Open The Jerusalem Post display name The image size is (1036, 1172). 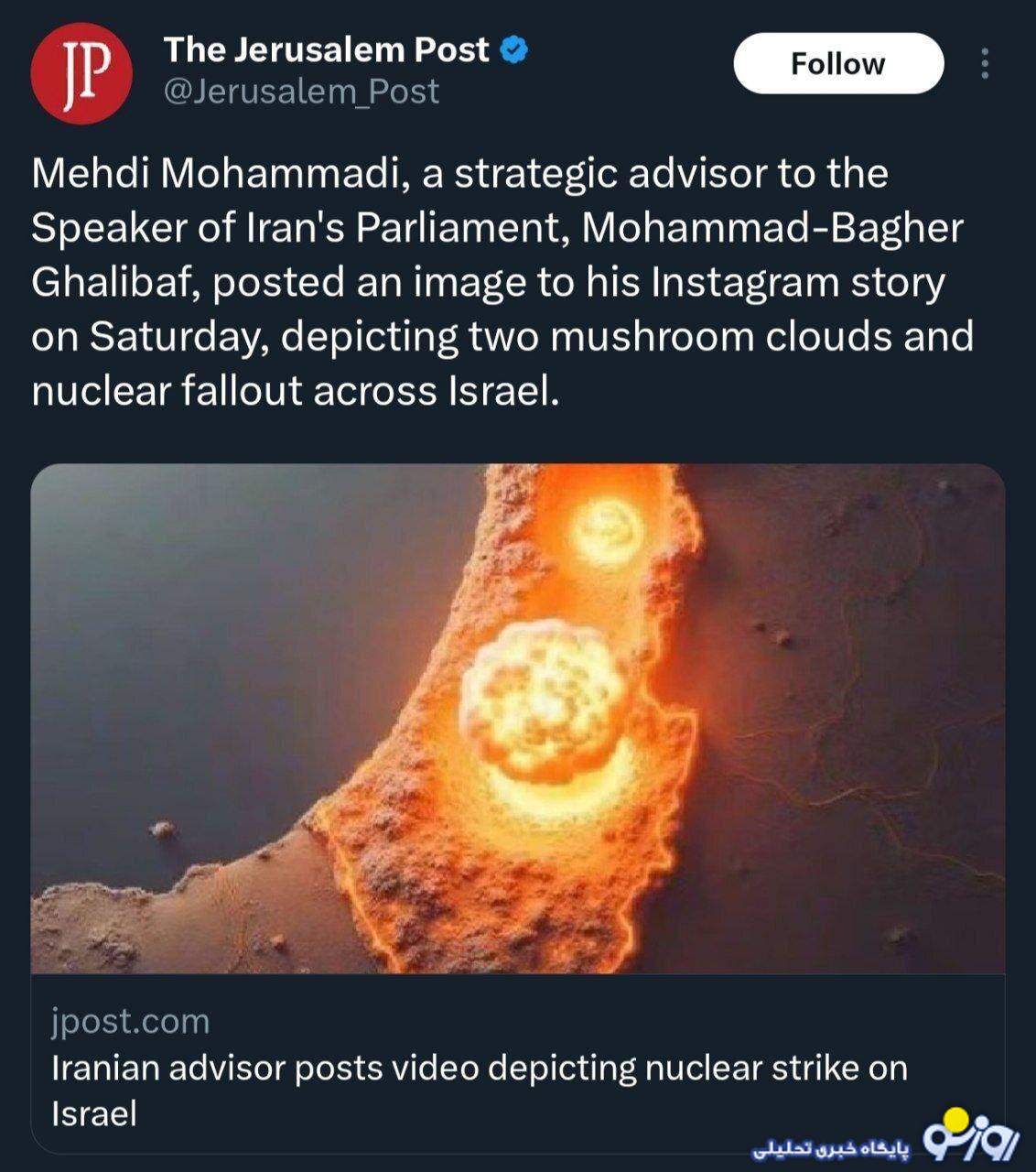[326, 50]
